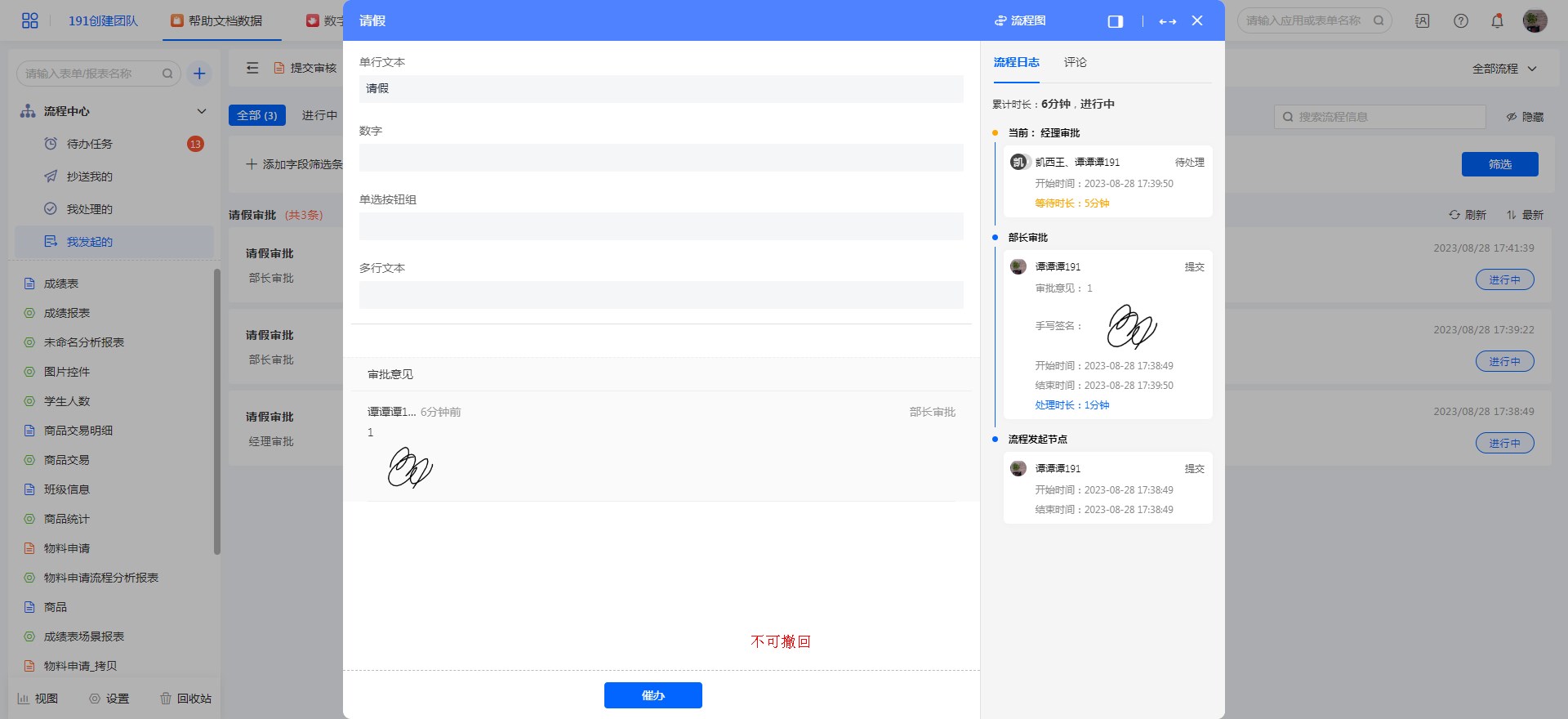Click the plus button to add form
The width and height of the screenshot is (1568, 719).
(x=198, y=74)
